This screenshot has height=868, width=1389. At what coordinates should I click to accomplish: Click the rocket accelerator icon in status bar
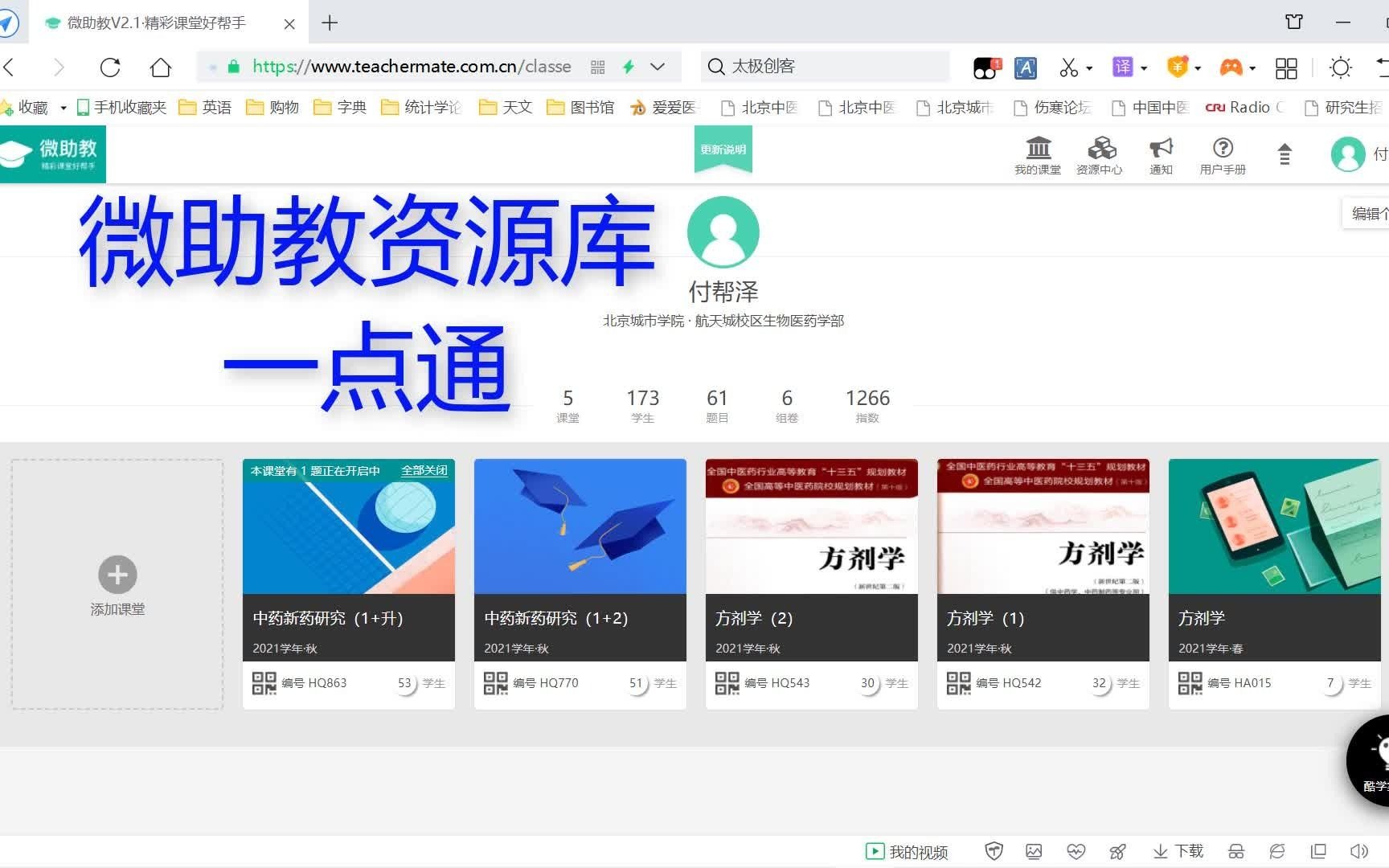click(1117, 852)
